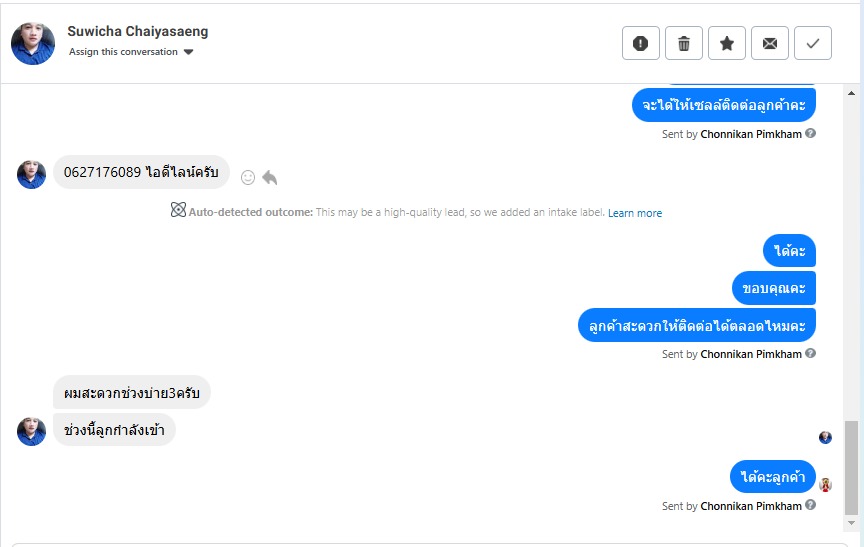This screenshot has width=864, height=547.
Task: Click the auto-detected outcome atom icon
Action: pyautogui.click(x=178, y=211)
